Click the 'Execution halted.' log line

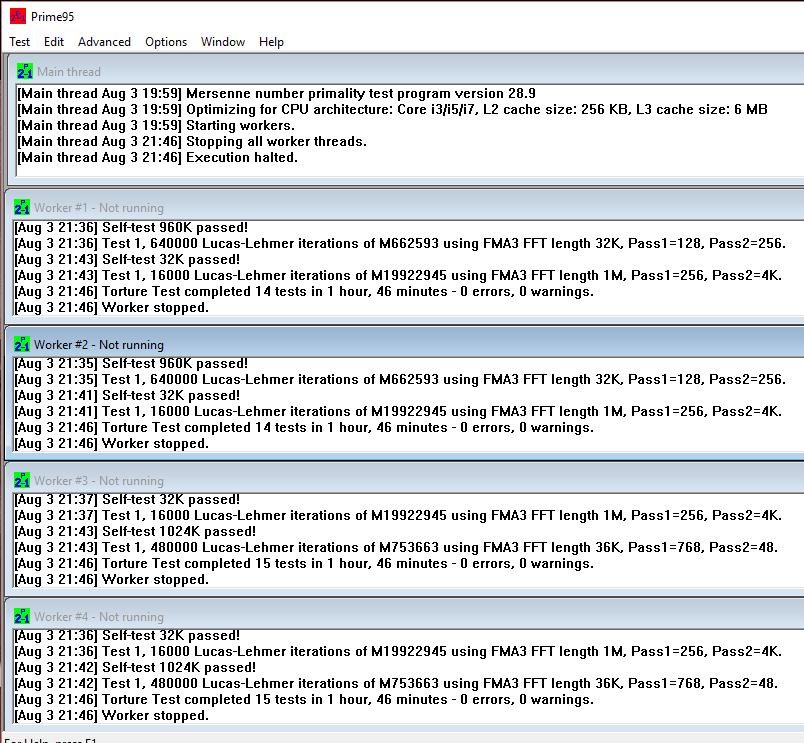(x=157, y=157)
